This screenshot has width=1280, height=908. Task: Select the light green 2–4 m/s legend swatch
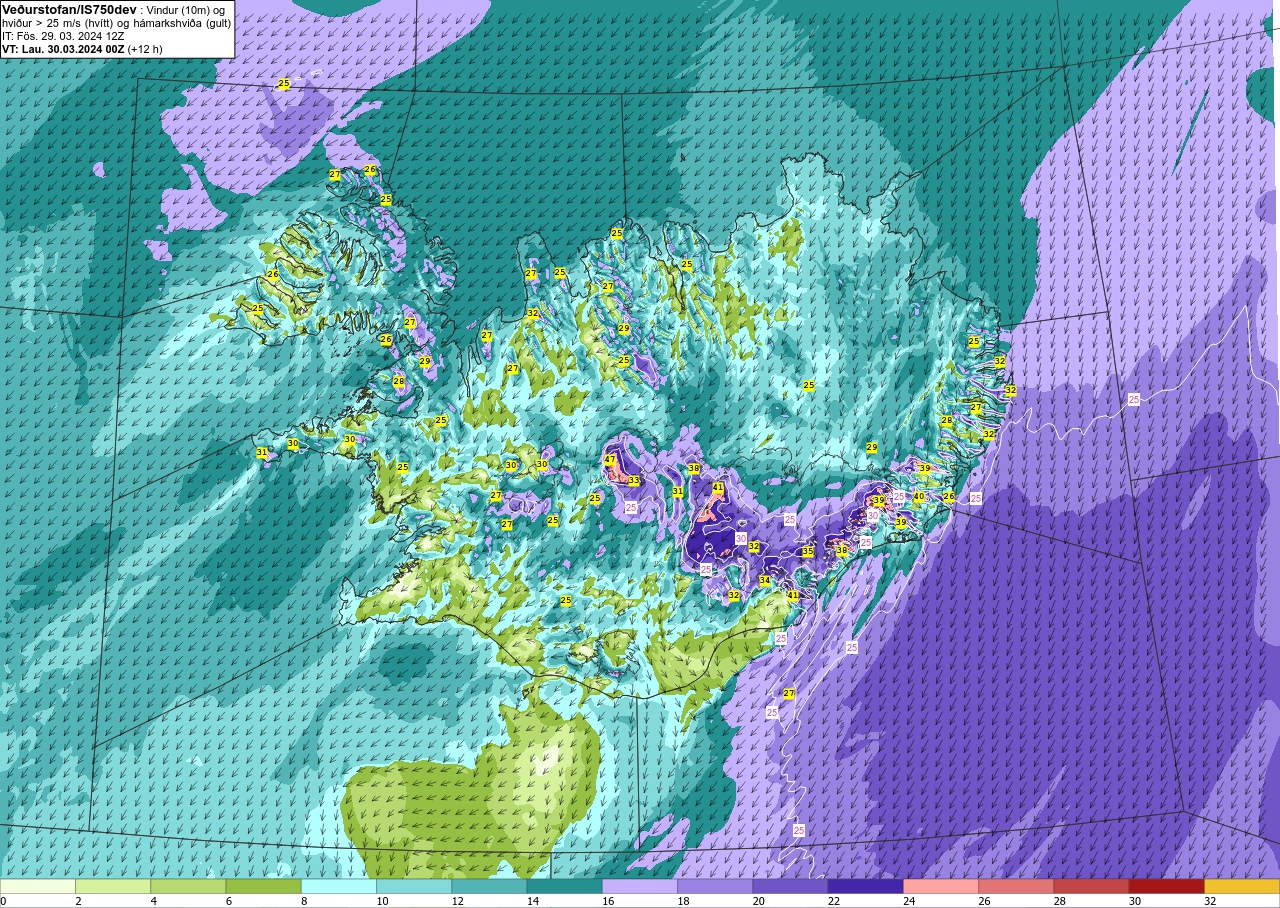(x=113, y=886)
